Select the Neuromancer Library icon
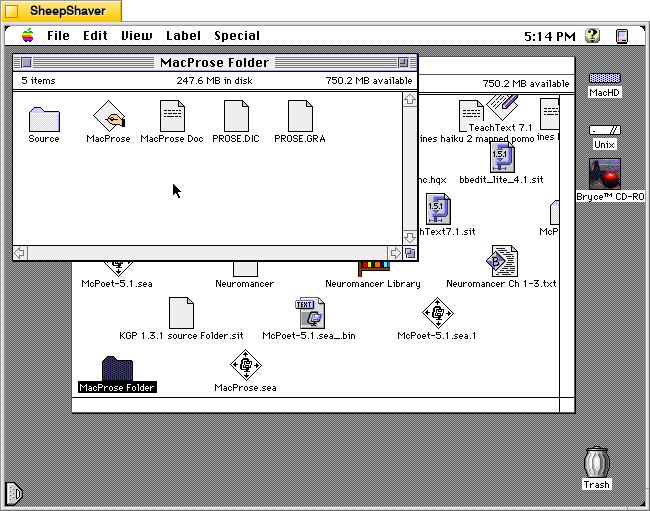 tap(374, 269)
